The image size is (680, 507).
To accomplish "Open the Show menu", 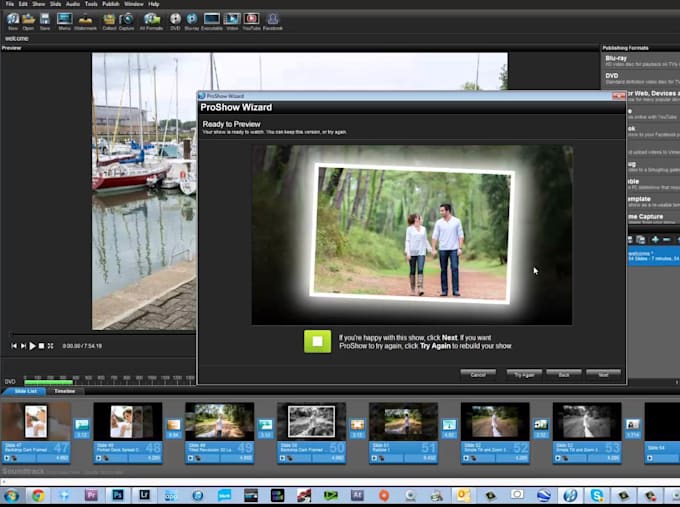I will click(x=39, y=4).
